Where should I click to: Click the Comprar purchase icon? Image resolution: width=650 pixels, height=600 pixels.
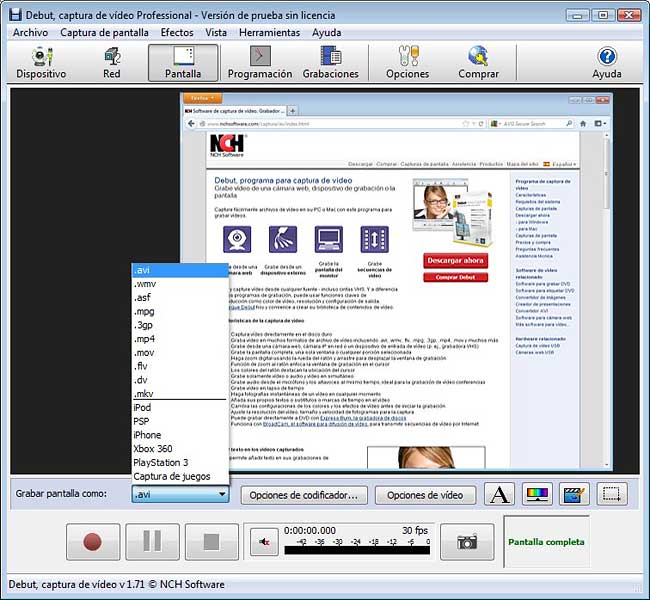[478, 62]
